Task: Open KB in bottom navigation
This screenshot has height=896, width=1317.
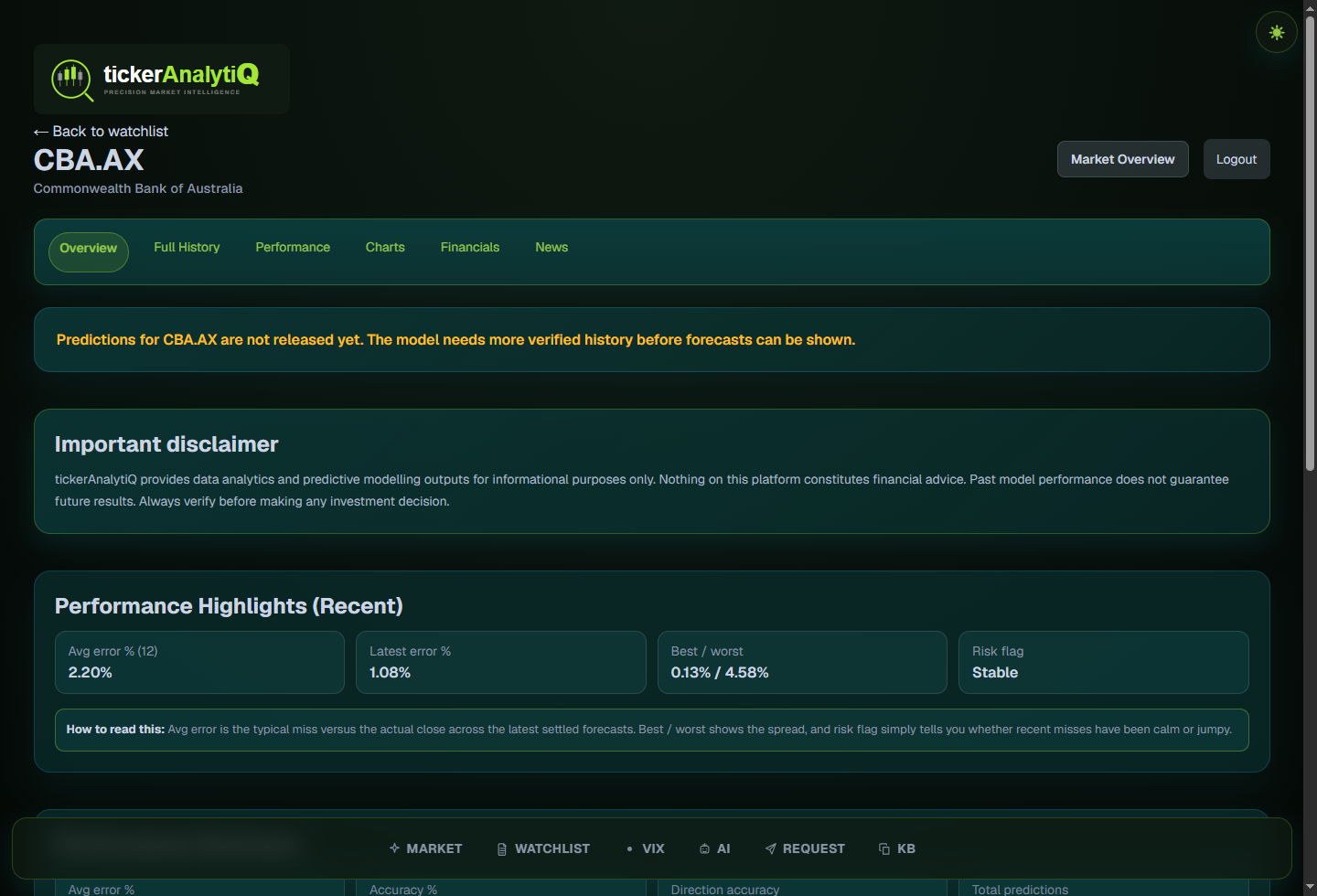Action: point(897,848)
